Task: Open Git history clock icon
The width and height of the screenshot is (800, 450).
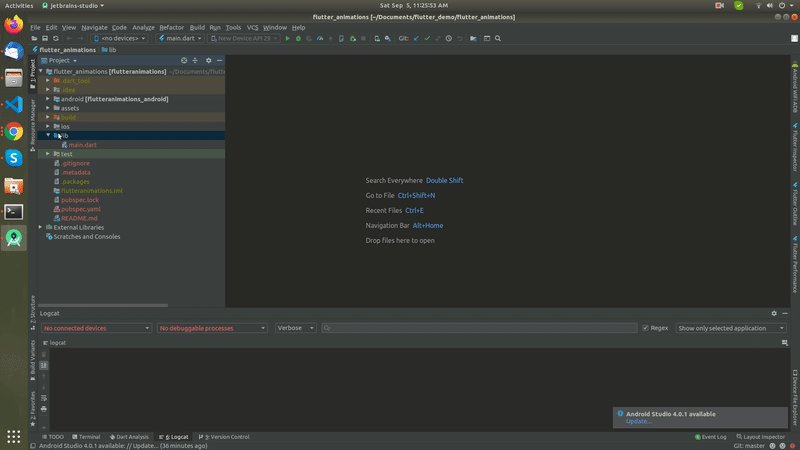Action: [x=448, y=38]
